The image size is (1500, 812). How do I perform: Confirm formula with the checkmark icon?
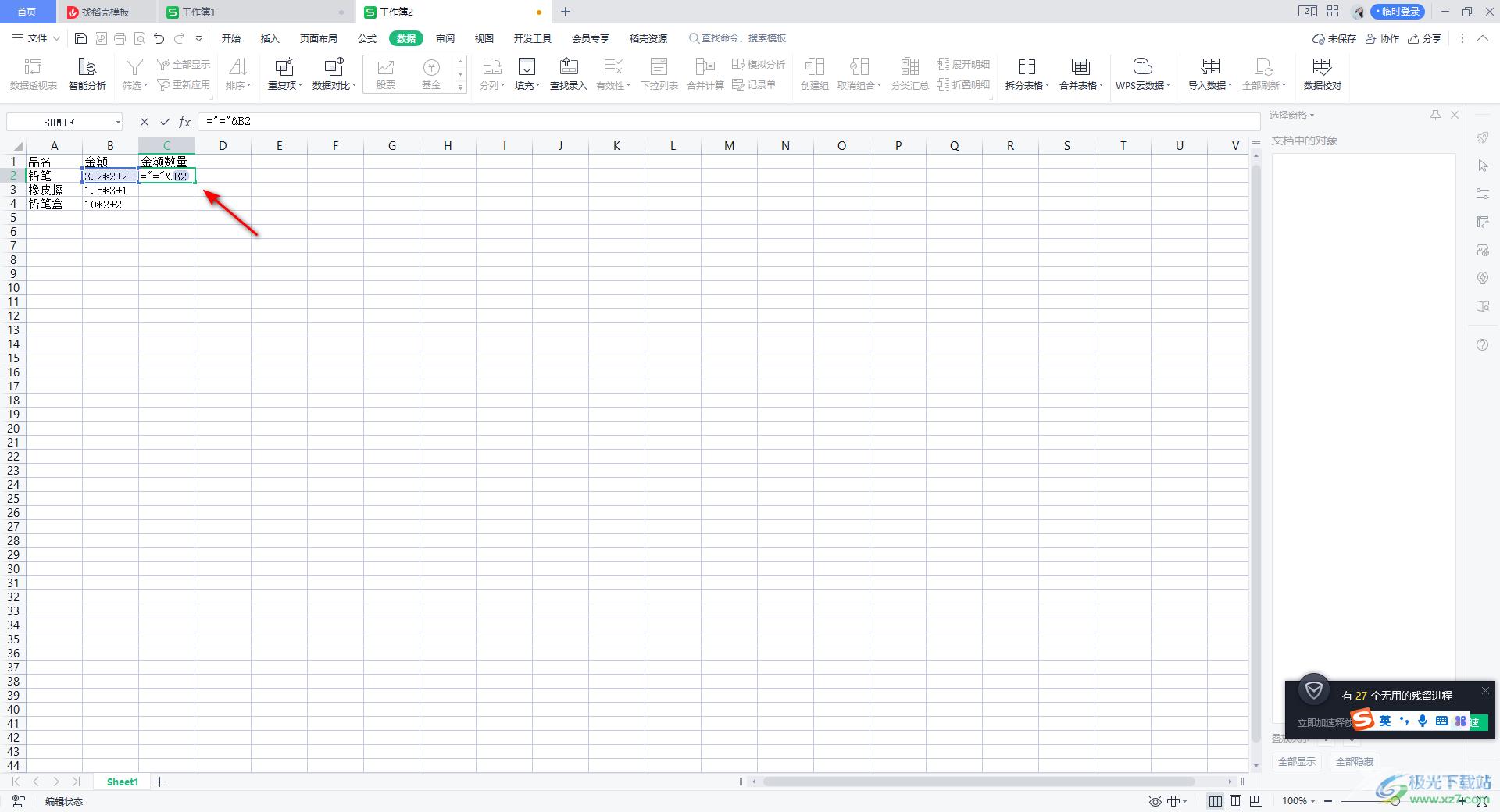pyautogui.click(x=165, y=122)
